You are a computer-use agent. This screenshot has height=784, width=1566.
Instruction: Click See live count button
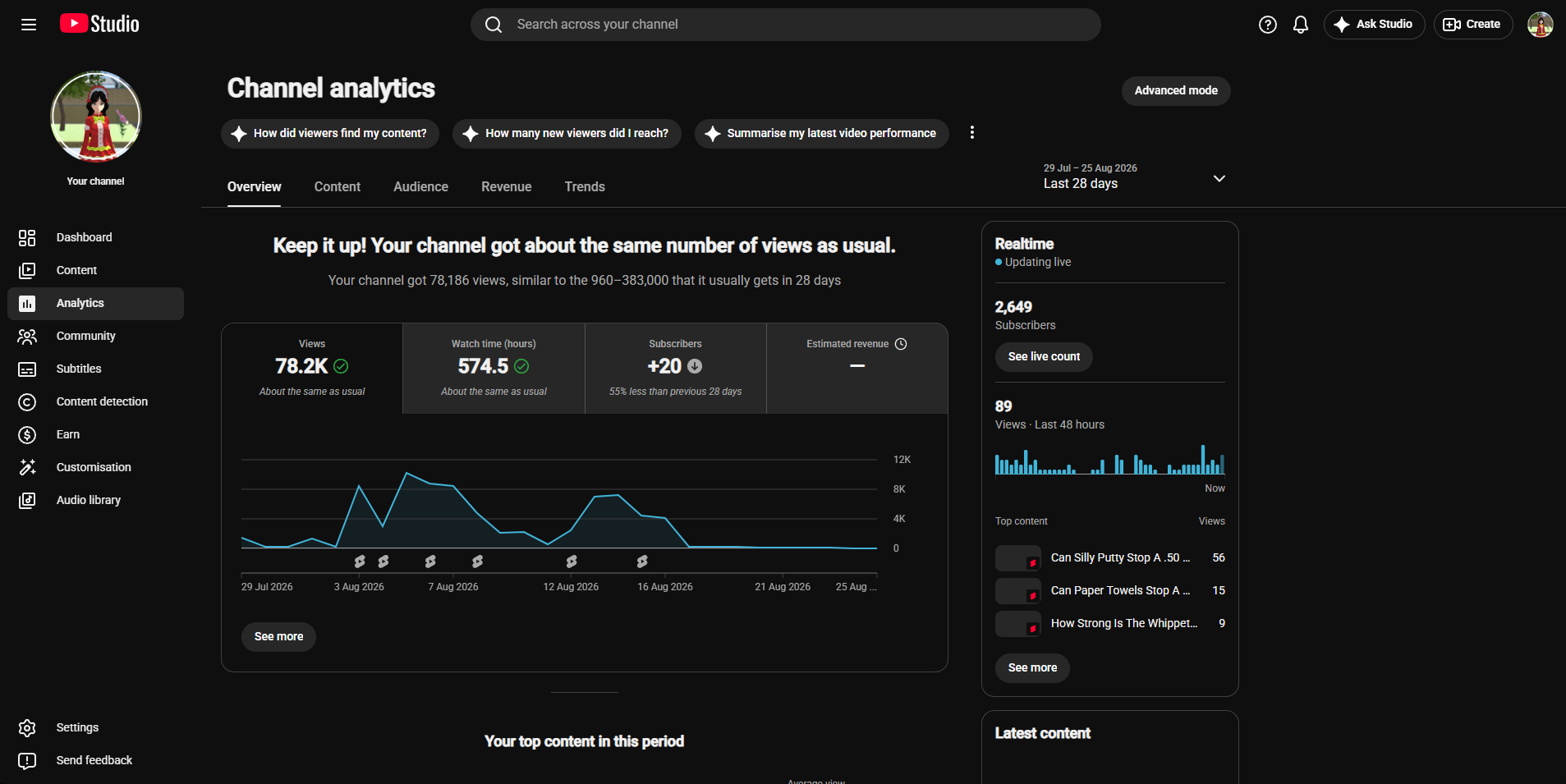[x=1044, y=356]
